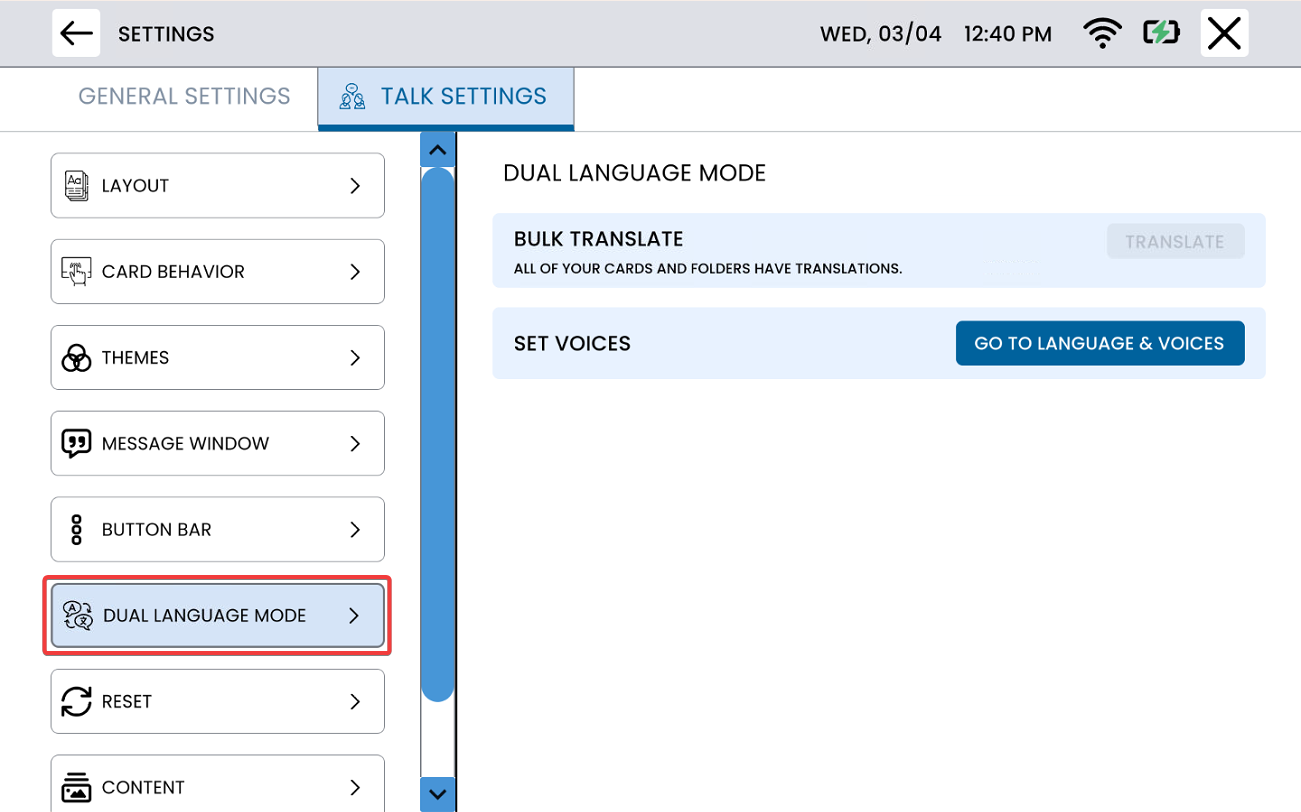Click the Card Behavior hand icon

click(x=76, y=272)
